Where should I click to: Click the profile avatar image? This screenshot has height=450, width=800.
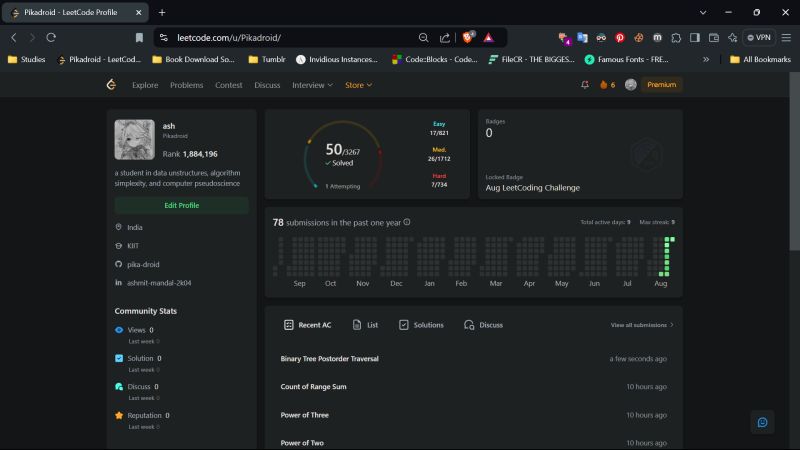(x=135, y=140)
